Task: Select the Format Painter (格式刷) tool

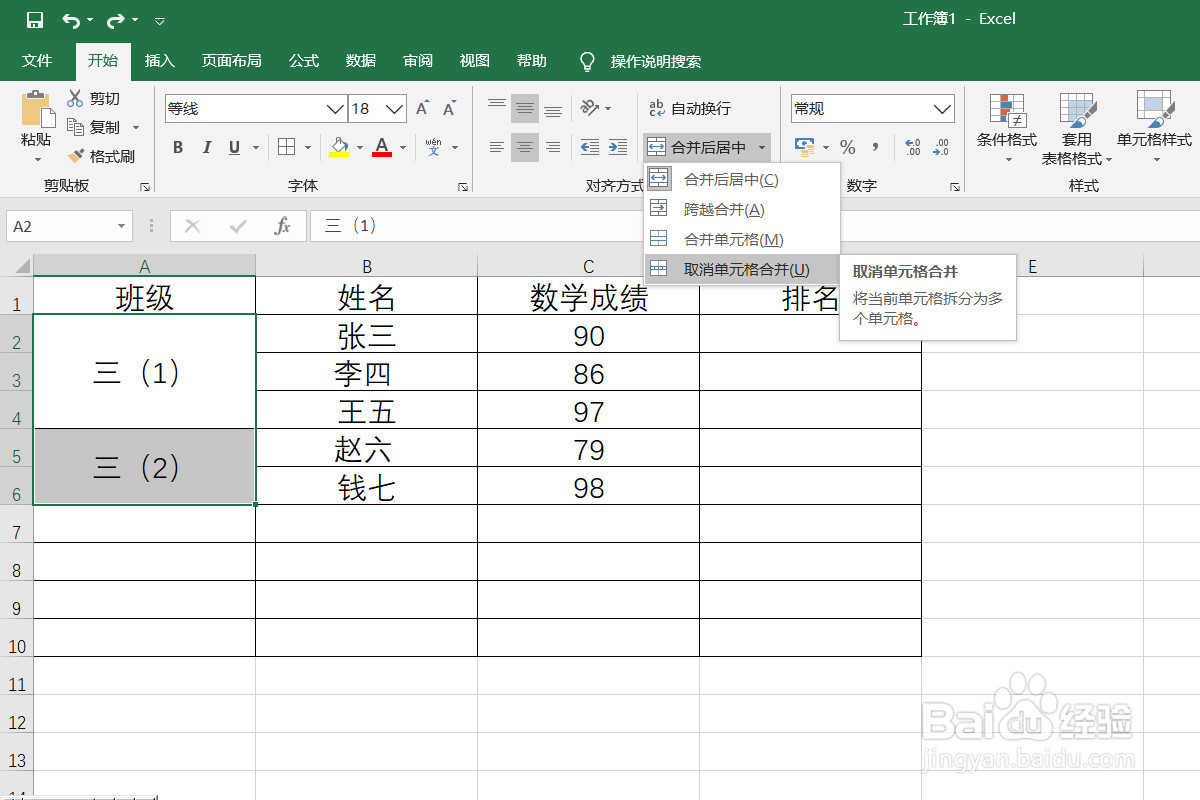Action: tap(101, 156)
